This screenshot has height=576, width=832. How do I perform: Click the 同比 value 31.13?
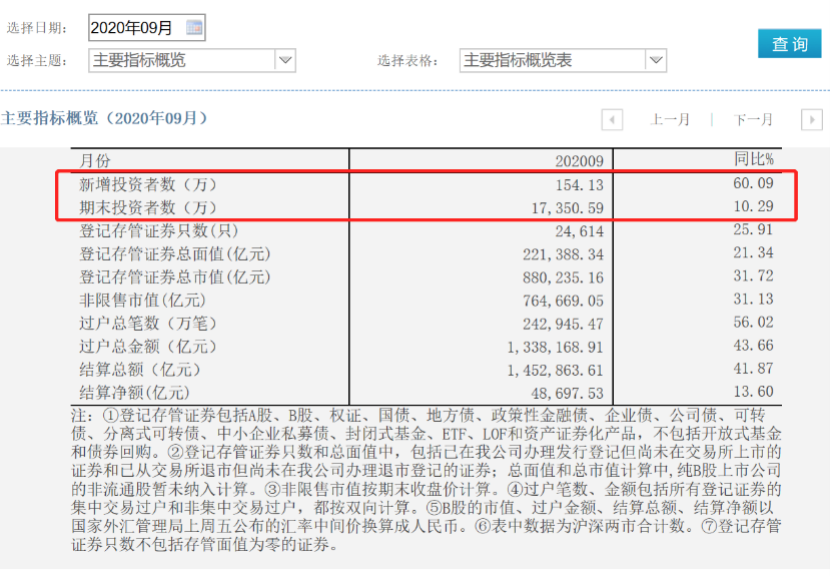coord(753,299)
